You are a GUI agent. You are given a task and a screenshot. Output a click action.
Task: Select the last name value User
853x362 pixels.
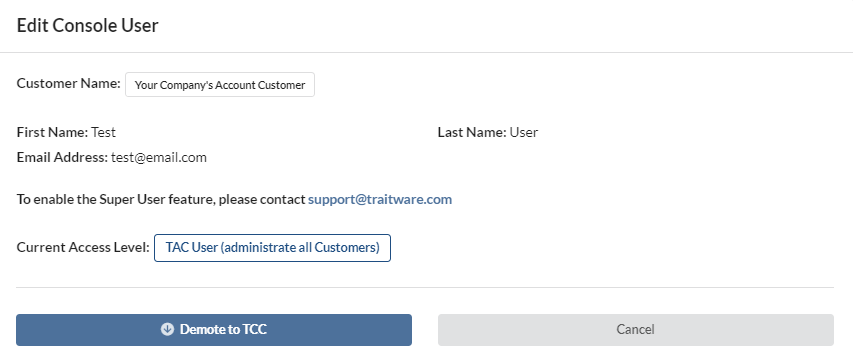524,132
